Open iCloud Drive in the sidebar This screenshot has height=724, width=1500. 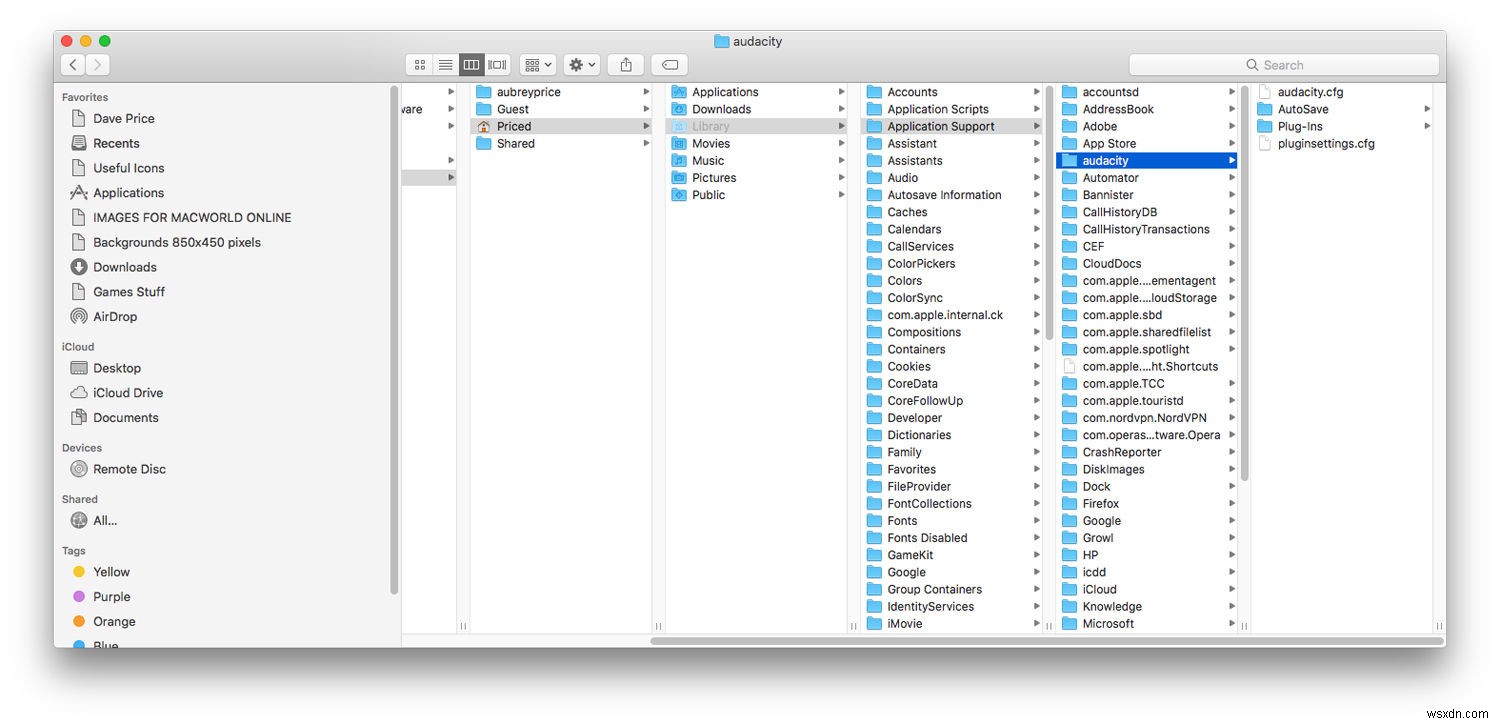pyautogui.click(x=128, y=393)
